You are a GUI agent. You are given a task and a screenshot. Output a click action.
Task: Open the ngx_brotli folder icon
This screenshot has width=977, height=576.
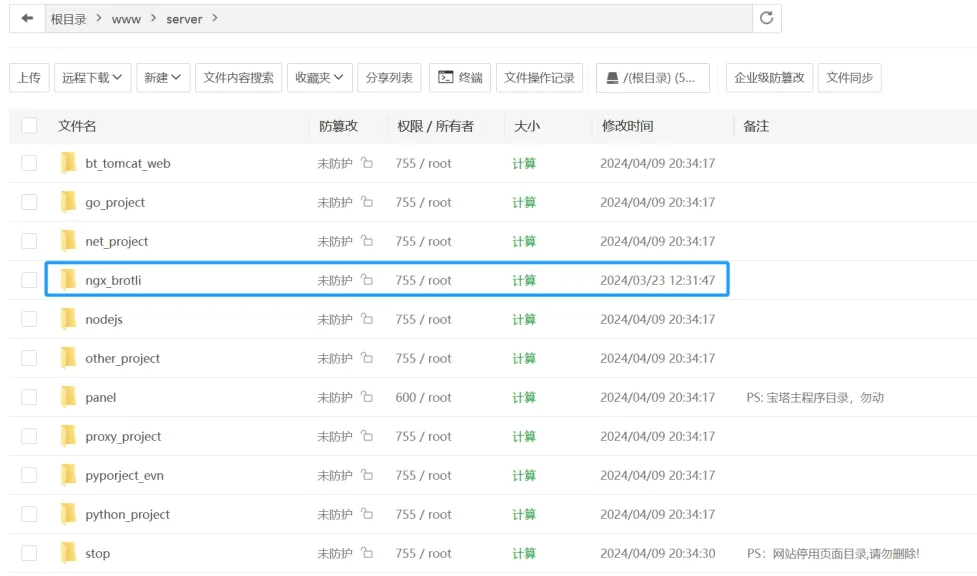68,281
